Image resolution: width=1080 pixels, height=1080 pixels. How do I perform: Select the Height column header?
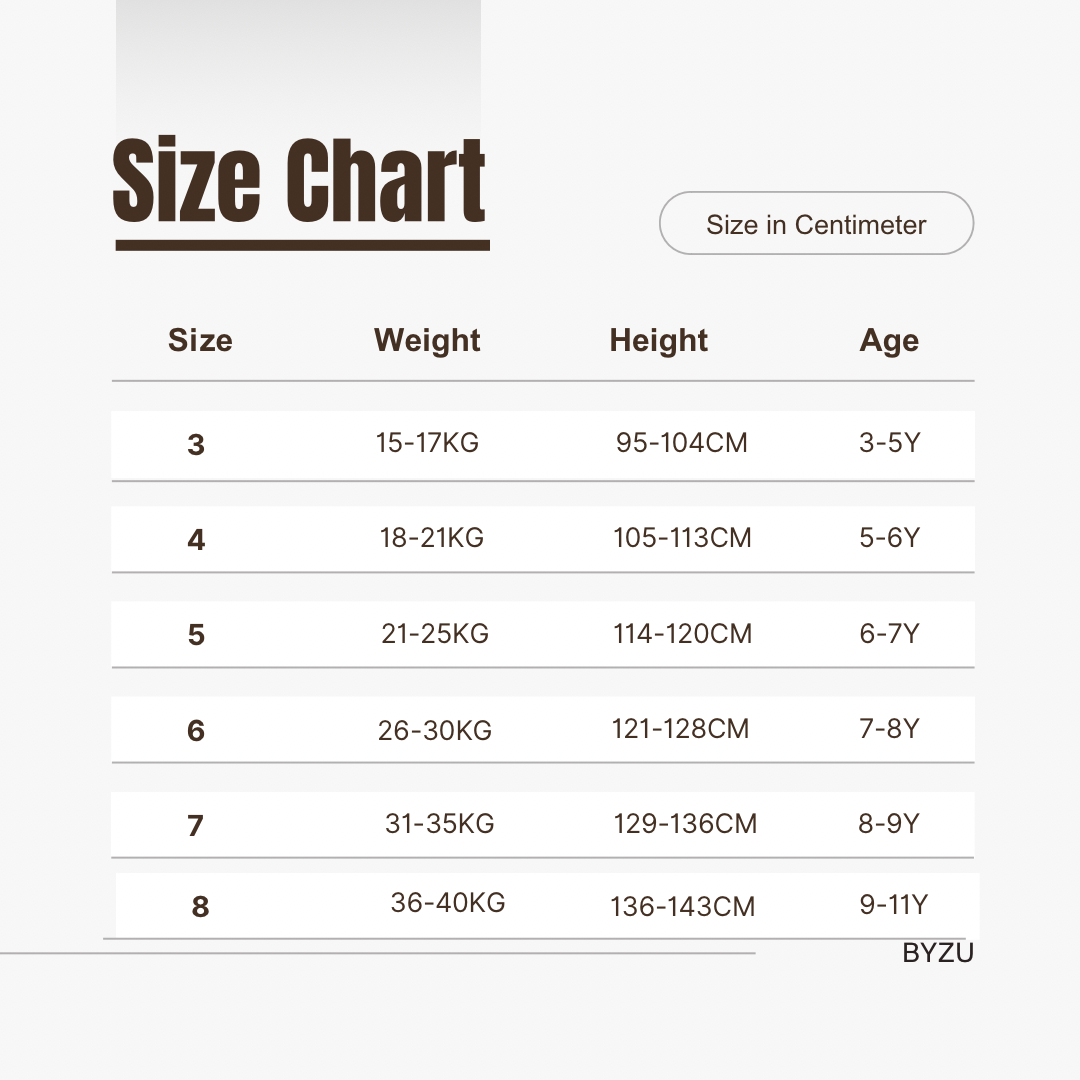click(658, 340)
